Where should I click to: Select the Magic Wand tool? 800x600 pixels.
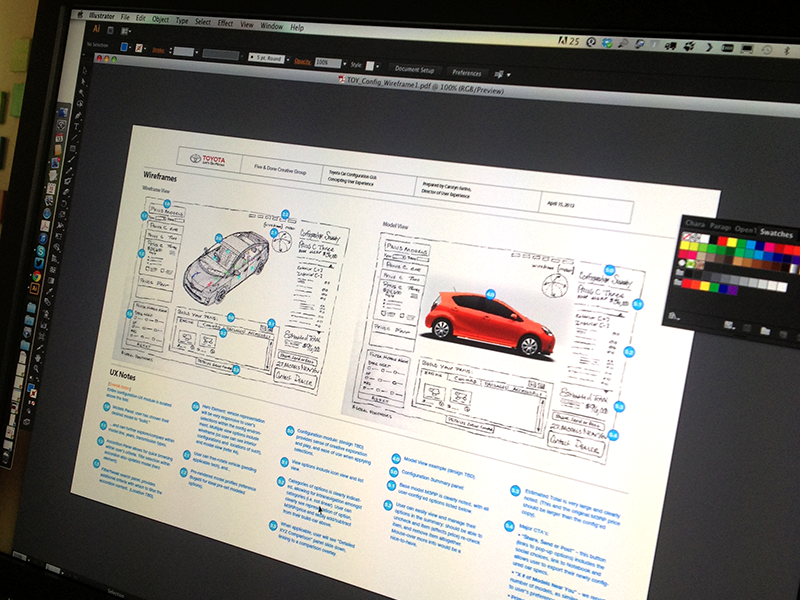point(82,93)
